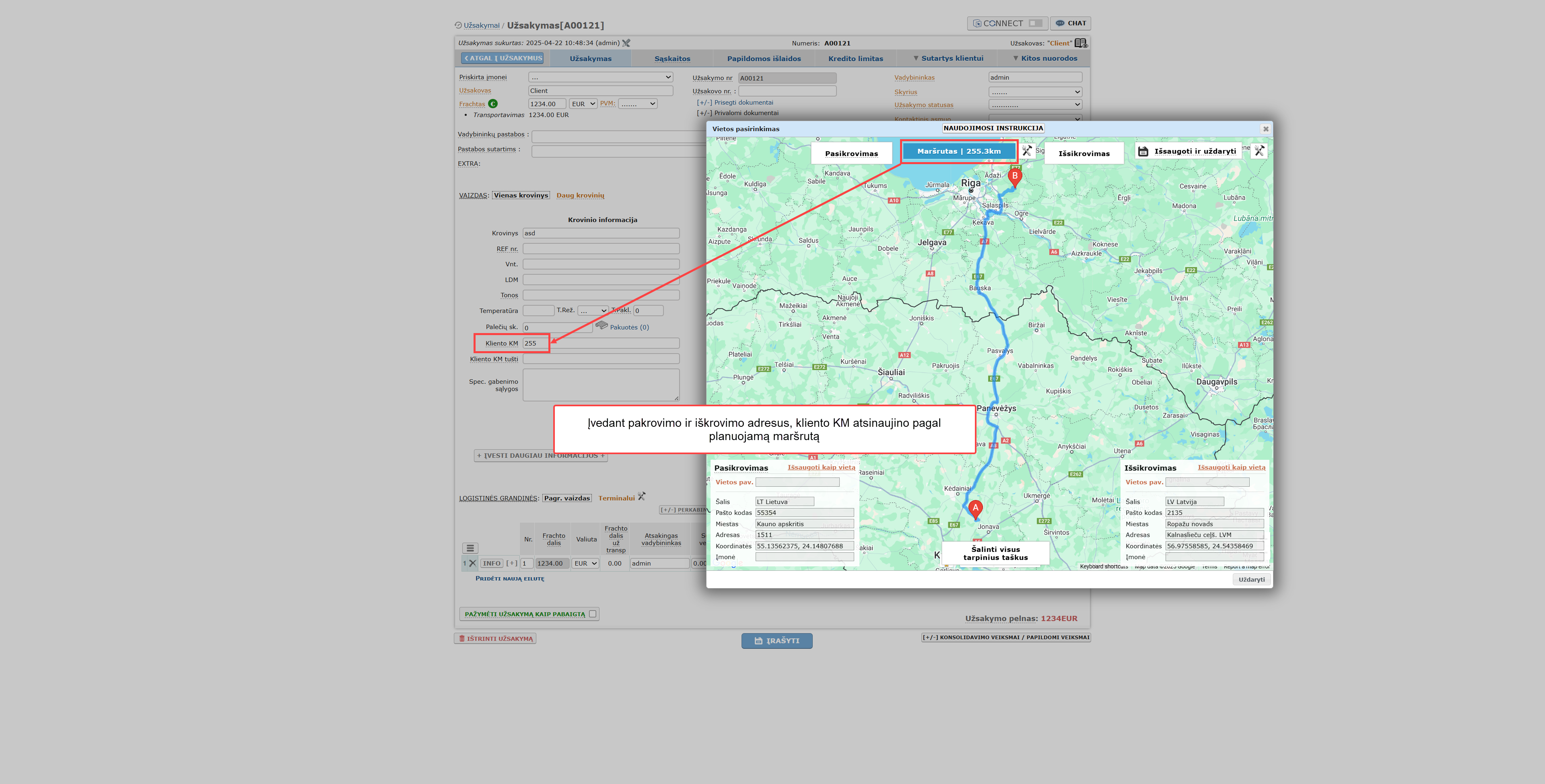
Task: Close Vietos pasirinkimas dialog with X
Action: tap(1265, 129)
